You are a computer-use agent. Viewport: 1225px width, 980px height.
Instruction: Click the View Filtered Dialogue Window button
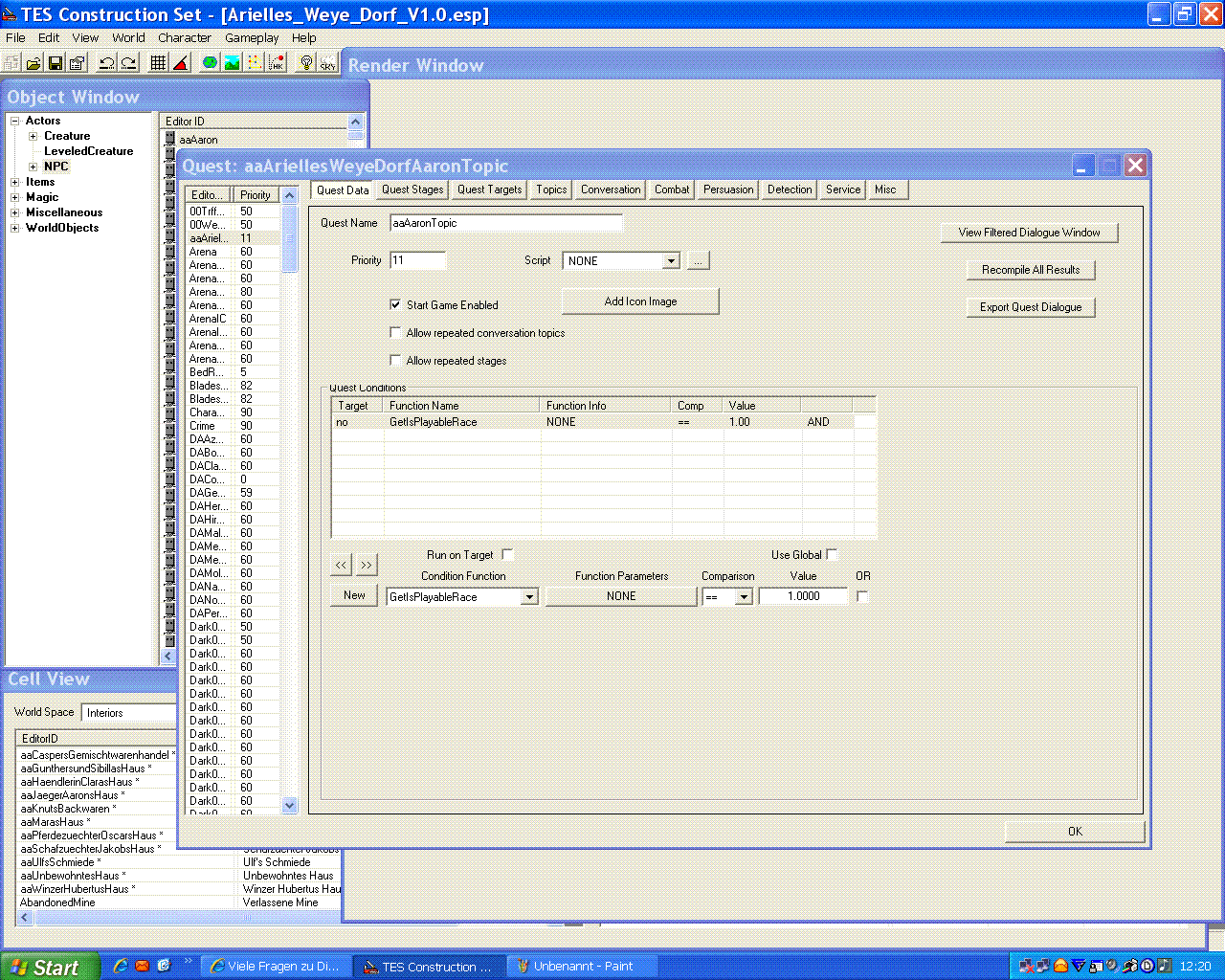pyautogui.click(x=1029, y=233)
